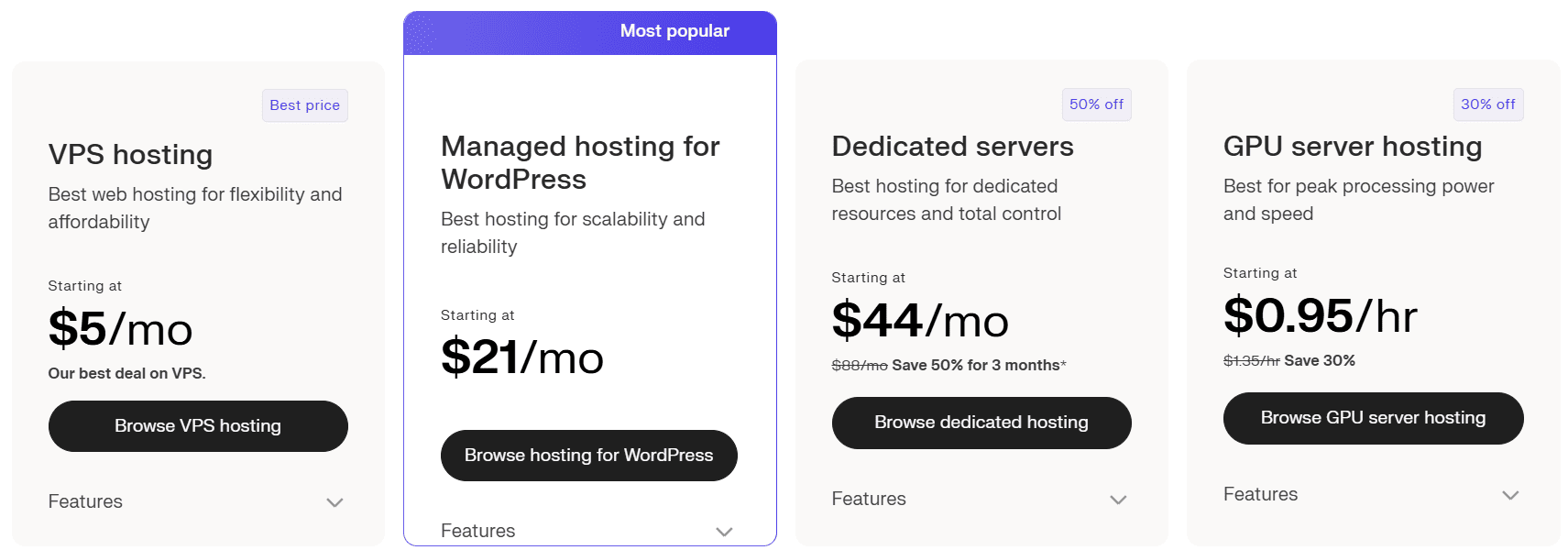Expand Features chevron in VPS hosting card
Screen dimensions: 1568x550
pyautogui.click(x=334, y=502)
